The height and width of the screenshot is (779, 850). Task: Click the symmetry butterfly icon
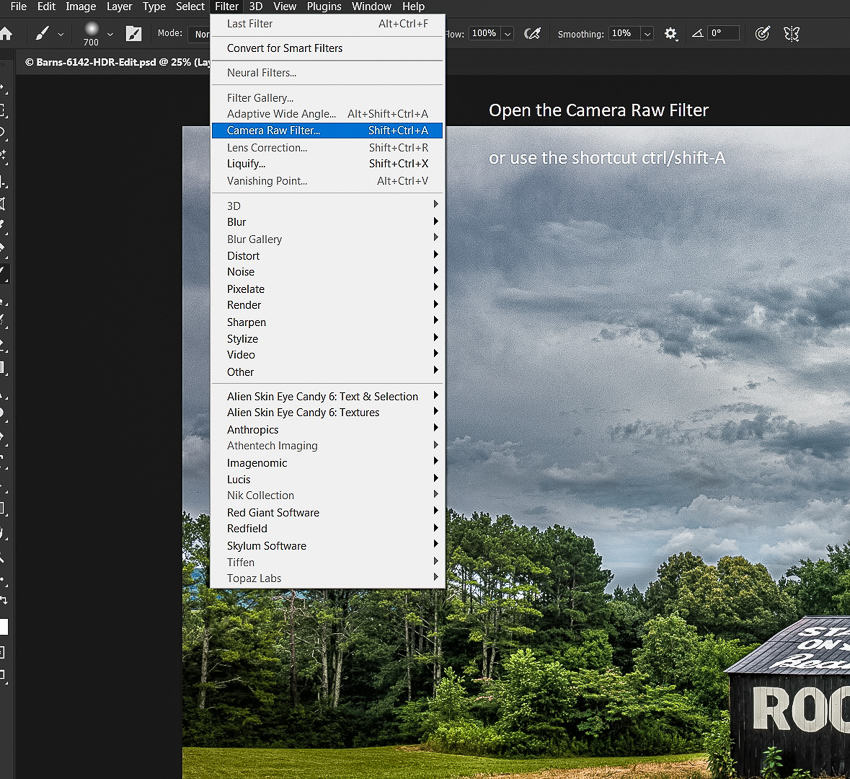[791, 34]
